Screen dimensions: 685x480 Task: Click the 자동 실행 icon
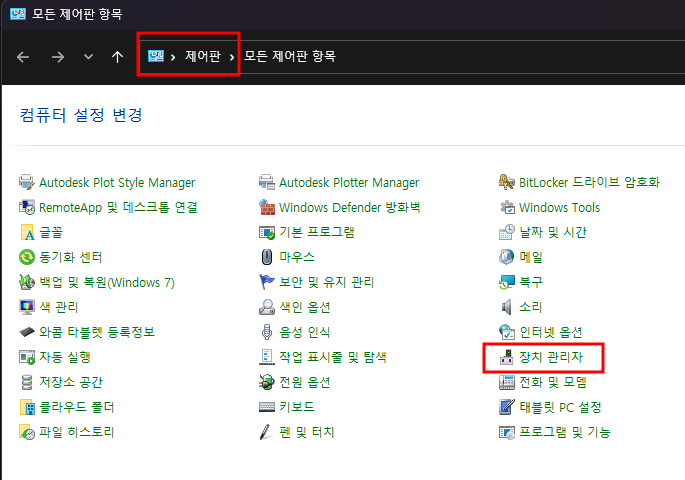point(27,357)
